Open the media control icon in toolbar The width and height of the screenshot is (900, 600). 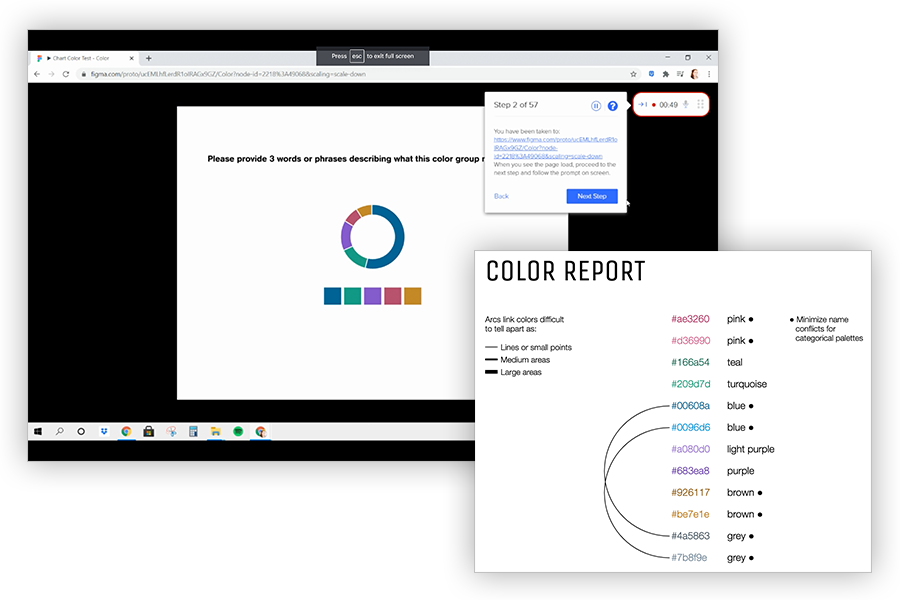click(680, 74)
